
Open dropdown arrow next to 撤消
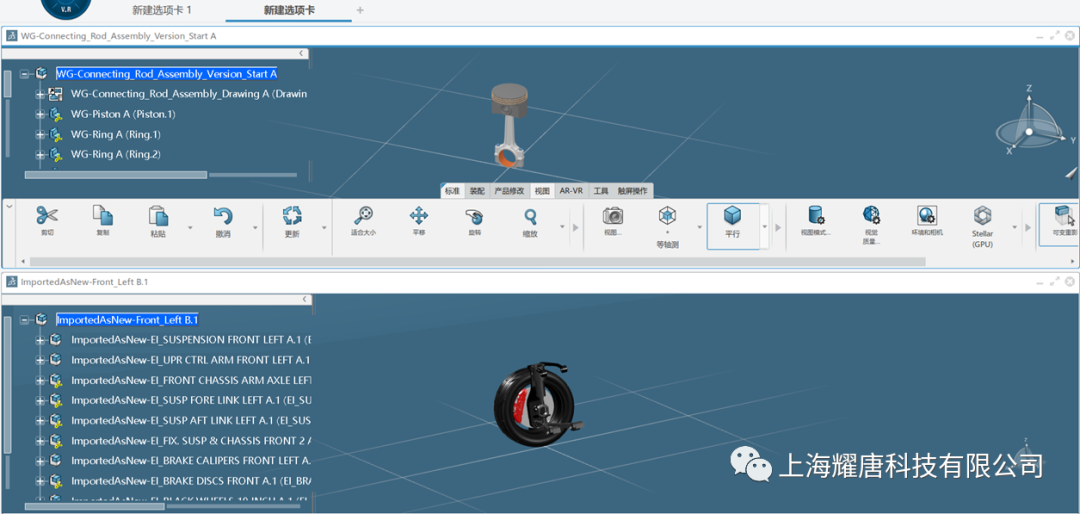(254, 227)
